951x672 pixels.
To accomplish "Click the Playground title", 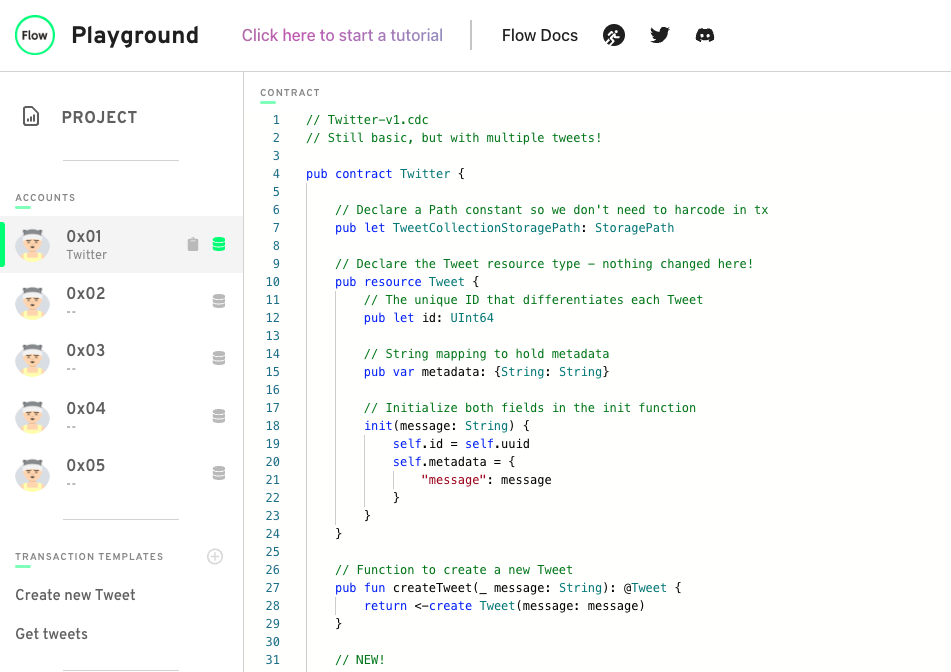I will click(135, 35).
